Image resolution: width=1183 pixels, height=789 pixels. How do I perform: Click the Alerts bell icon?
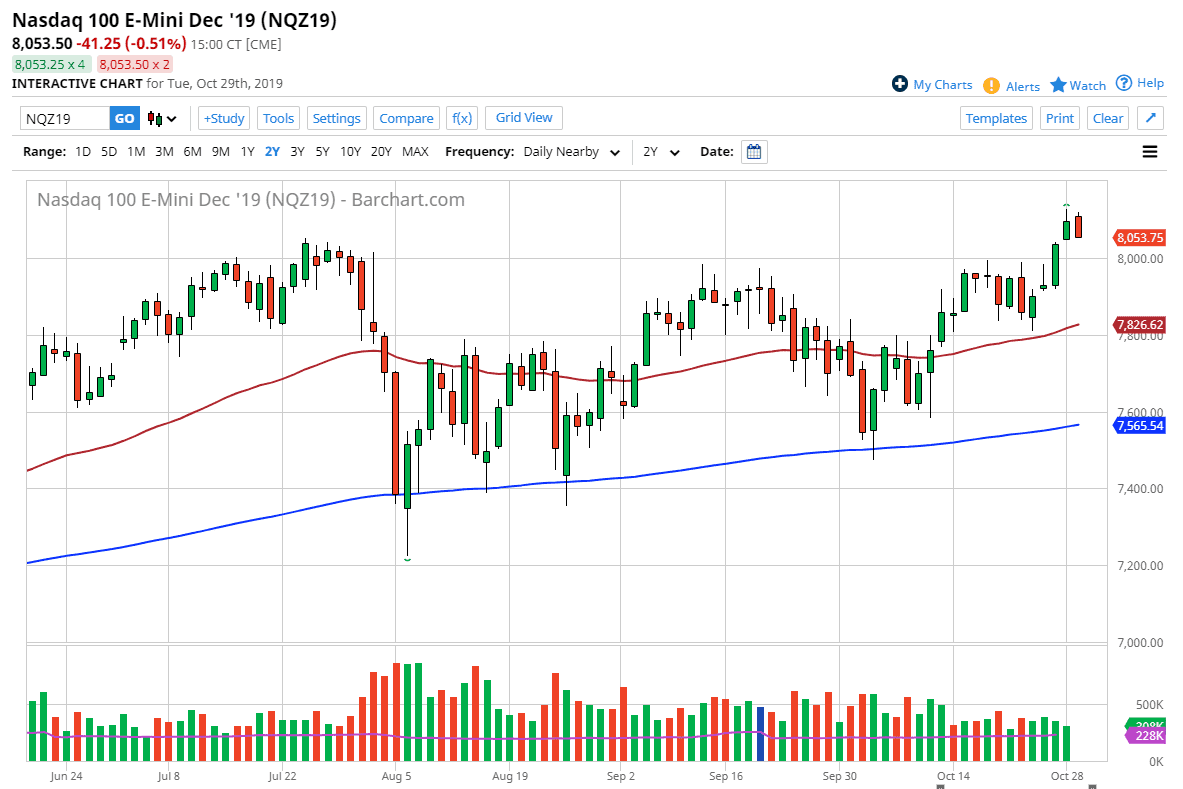990,85
